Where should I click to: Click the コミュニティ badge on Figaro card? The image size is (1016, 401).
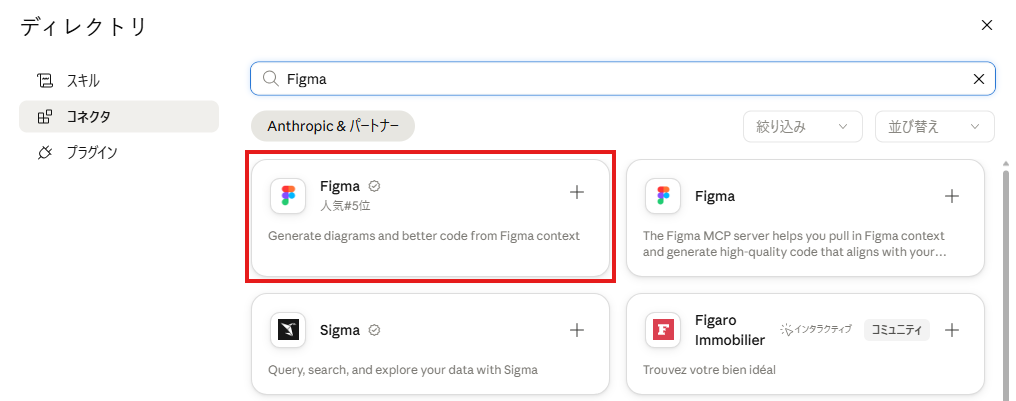[896, 330]
